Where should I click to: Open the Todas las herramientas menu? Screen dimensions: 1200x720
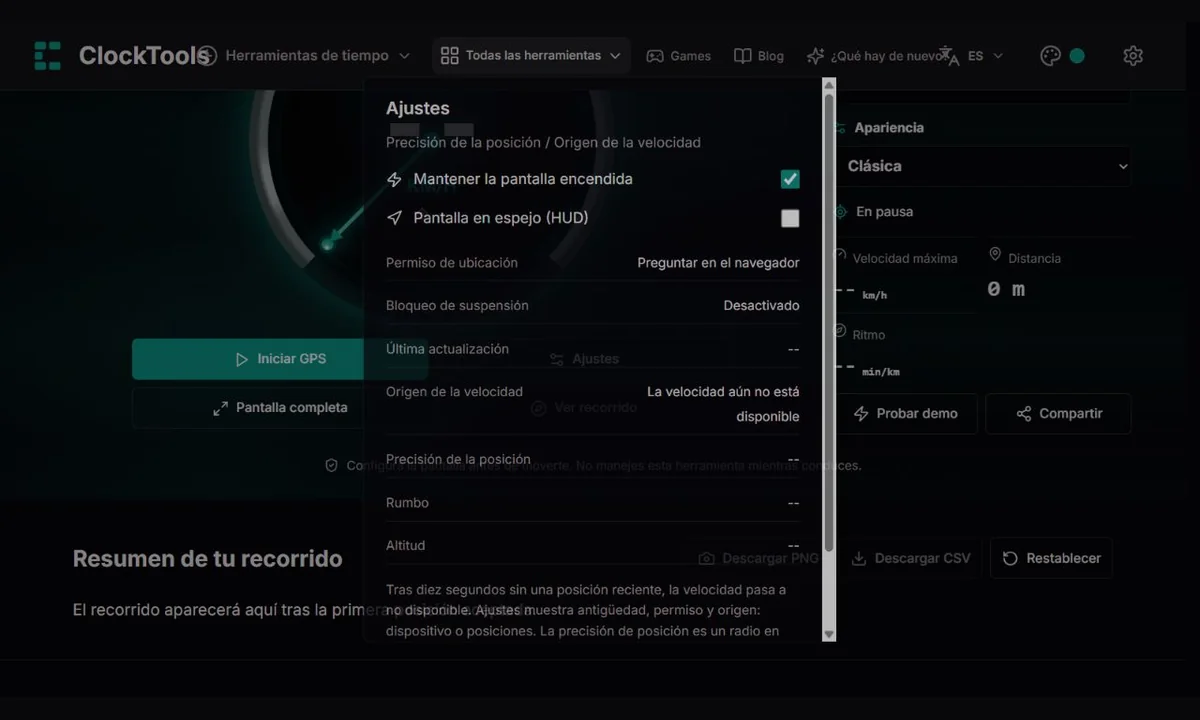[x=531, y=56]
